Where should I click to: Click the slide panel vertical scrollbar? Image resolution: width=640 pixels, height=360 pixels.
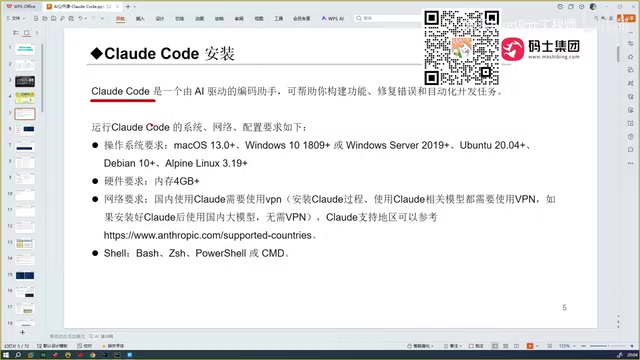pyautogui.click(x=42, y=78)
